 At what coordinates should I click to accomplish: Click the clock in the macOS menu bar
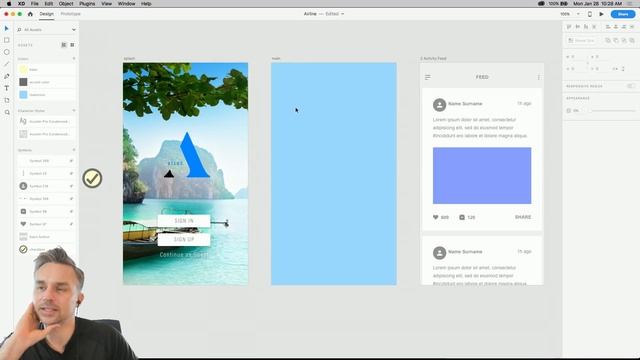point(598,4)
